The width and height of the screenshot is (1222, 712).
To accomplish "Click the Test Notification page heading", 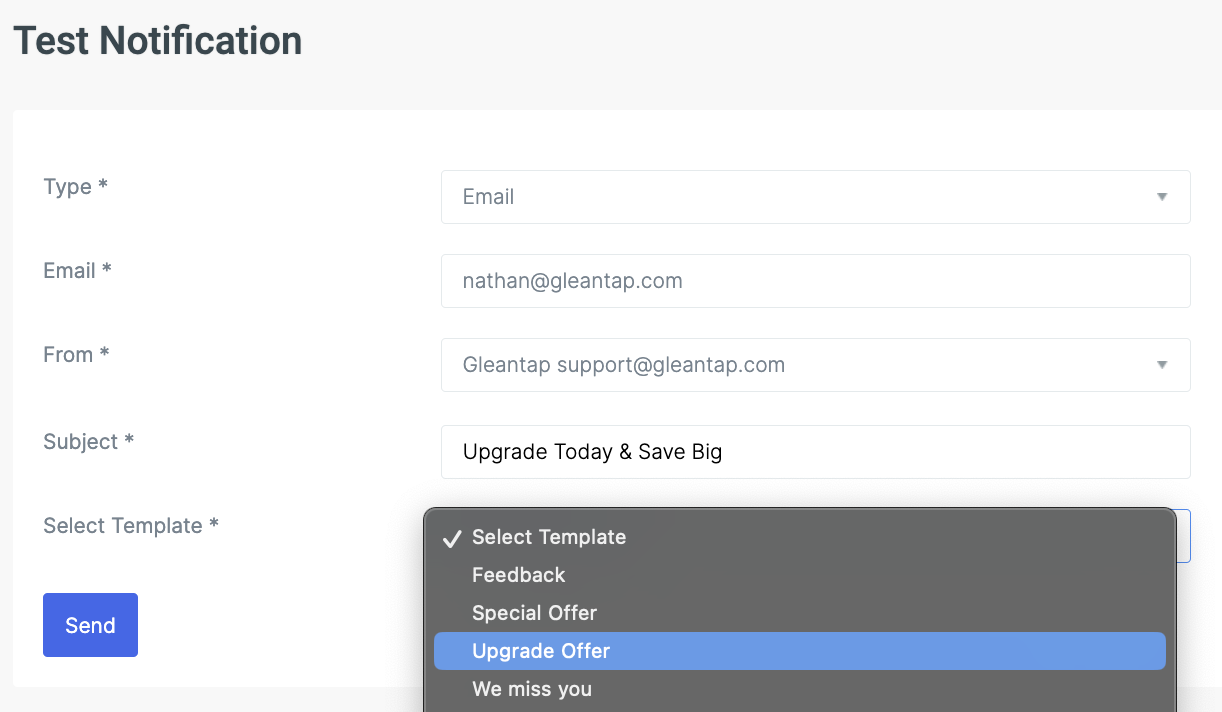I will click(157, 41).
